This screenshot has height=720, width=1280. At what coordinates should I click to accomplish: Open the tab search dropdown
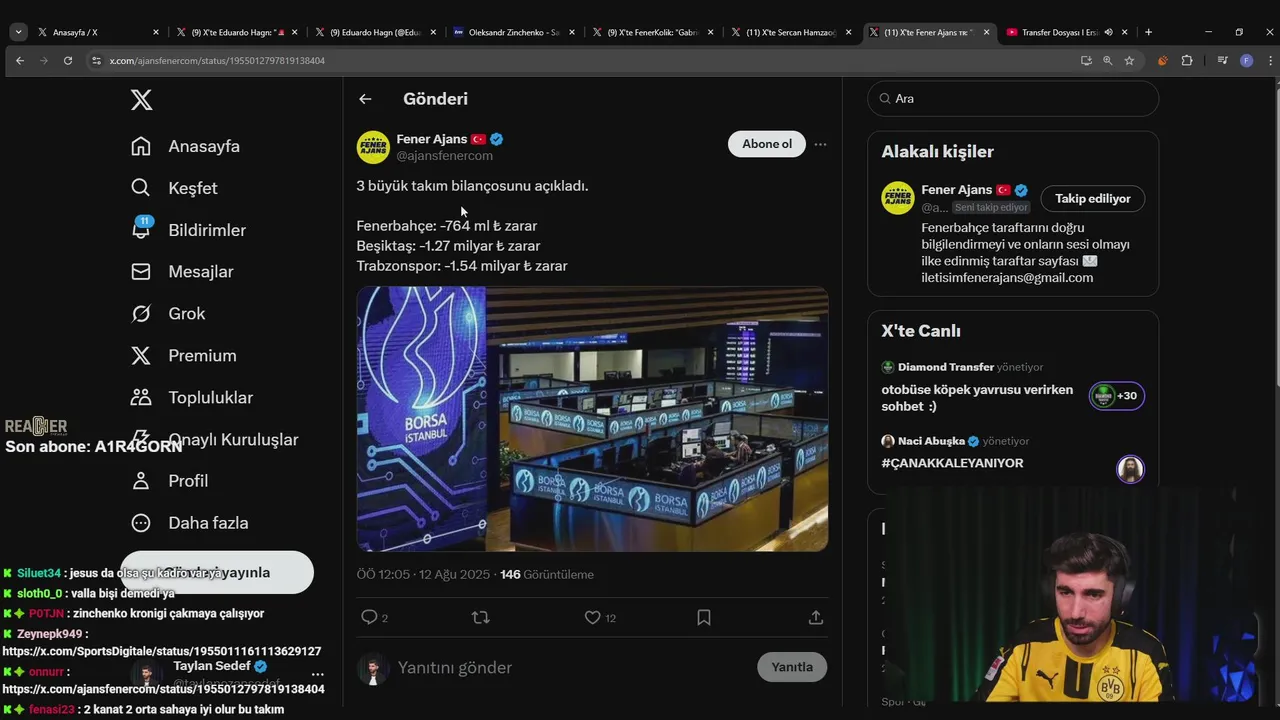18,32
